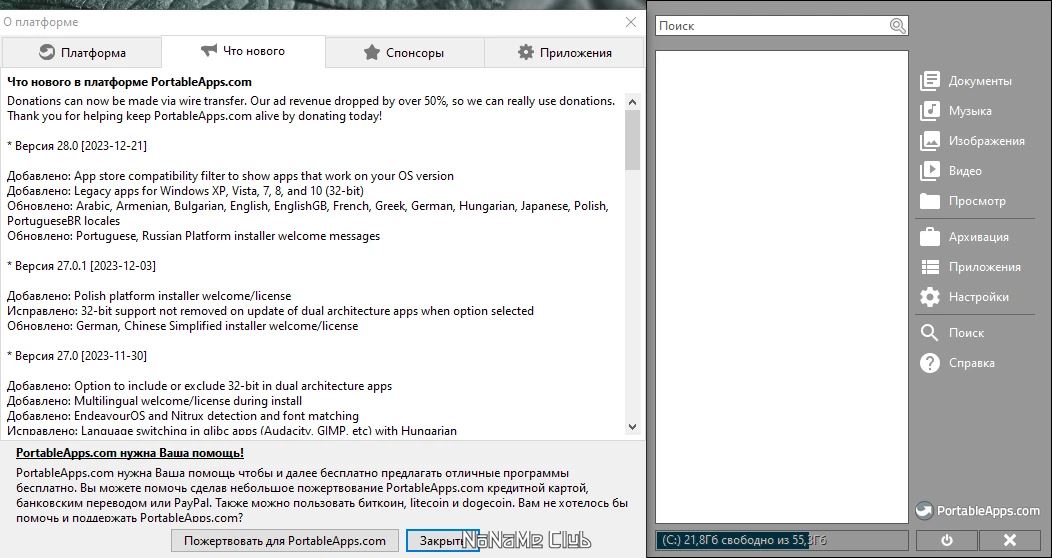This screenshot has width=1052, height=558.
Task: Open the Спонсоры tab
Action: (405, 52)
